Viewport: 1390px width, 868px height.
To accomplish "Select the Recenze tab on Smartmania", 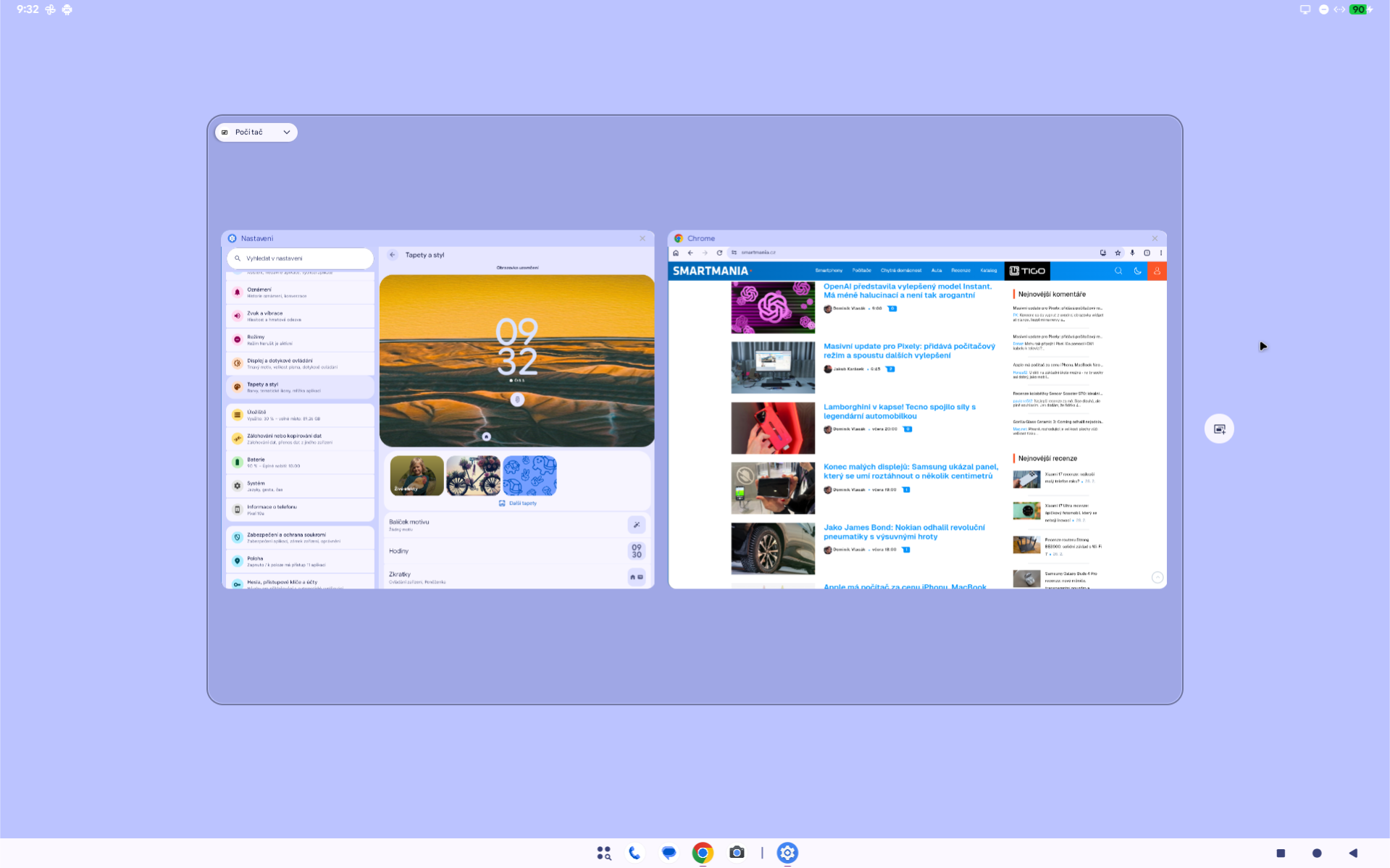I will (x=960, y=271).
